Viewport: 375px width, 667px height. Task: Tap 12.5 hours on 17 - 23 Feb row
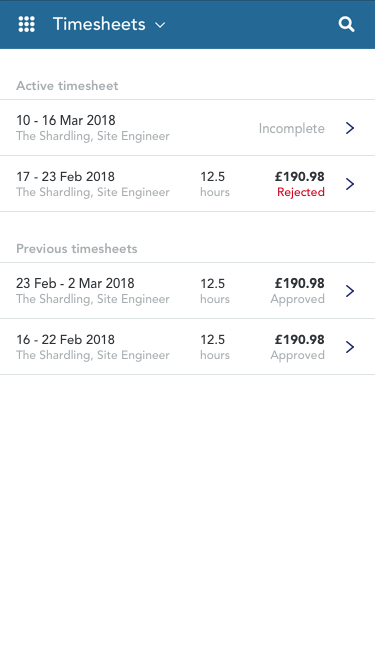tap(215, 184)
